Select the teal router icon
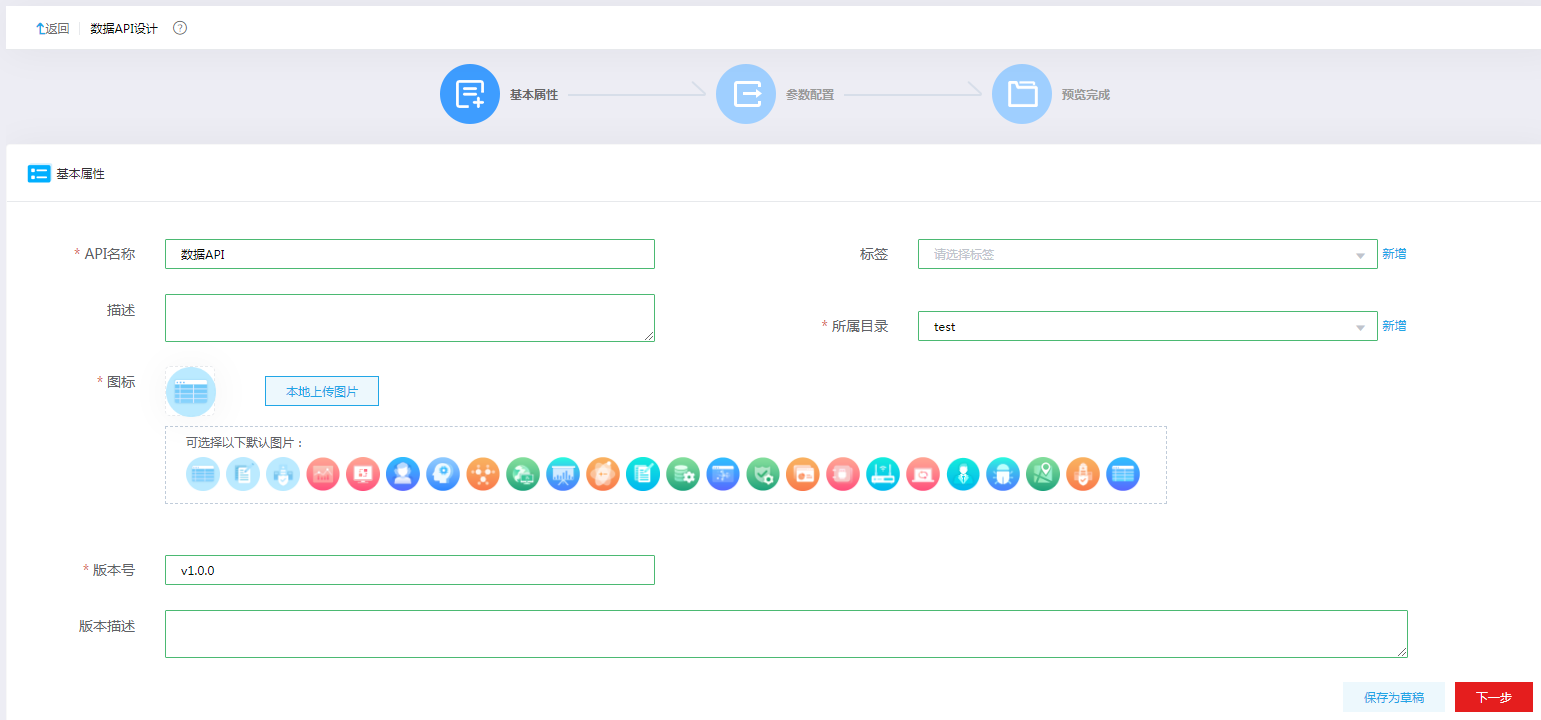 coord(883,474)
